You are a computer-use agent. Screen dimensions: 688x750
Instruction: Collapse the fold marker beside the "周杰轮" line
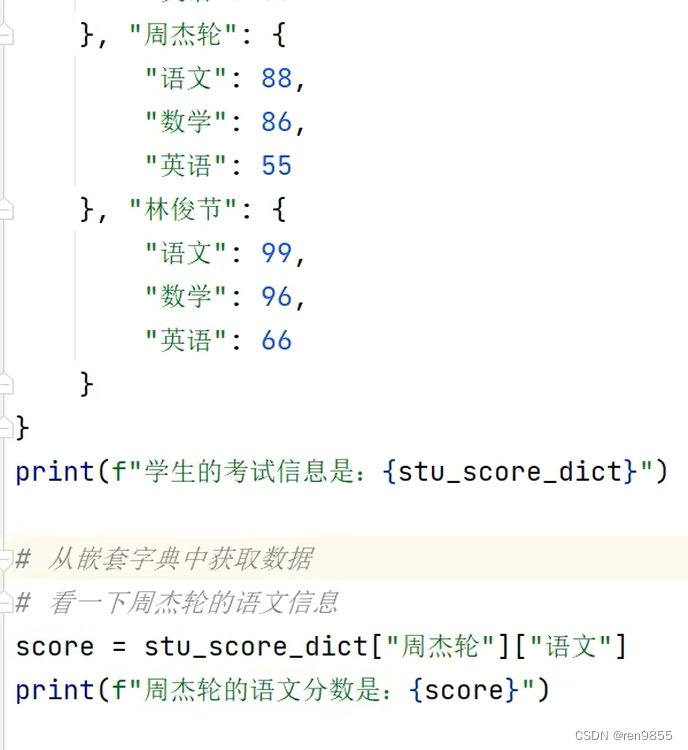point(6,35)
